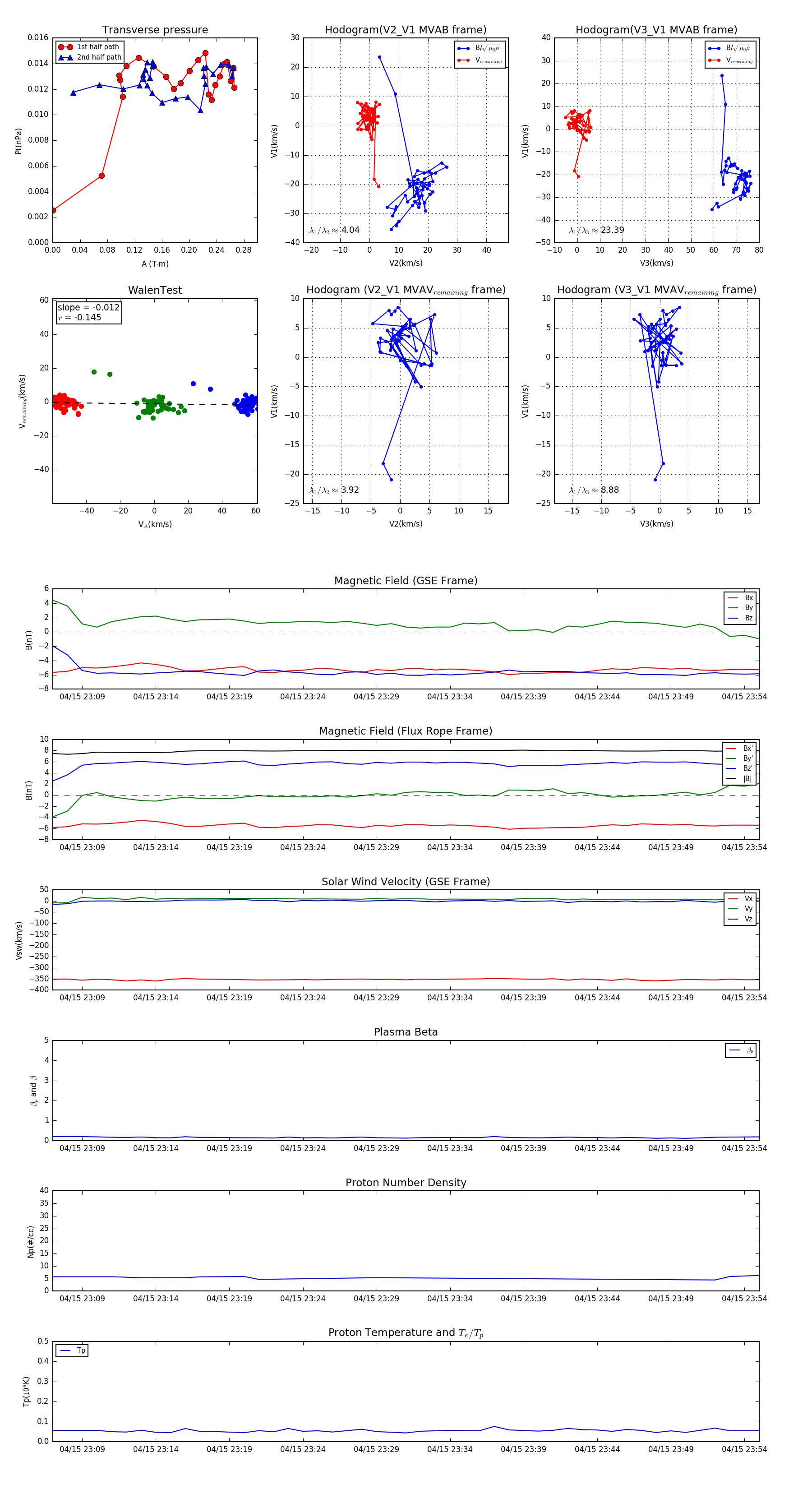The width and height of the screenshot is (812, 1489).
Task: Click the 'Solar Wind Velocity (GSE Frame)' title
Action: [406, 882]
